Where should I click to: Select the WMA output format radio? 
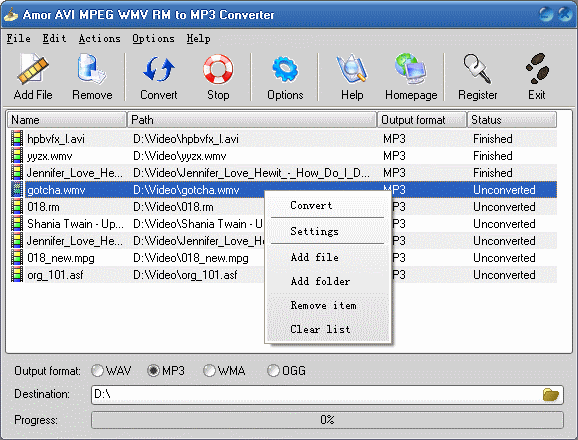(209, 370)
